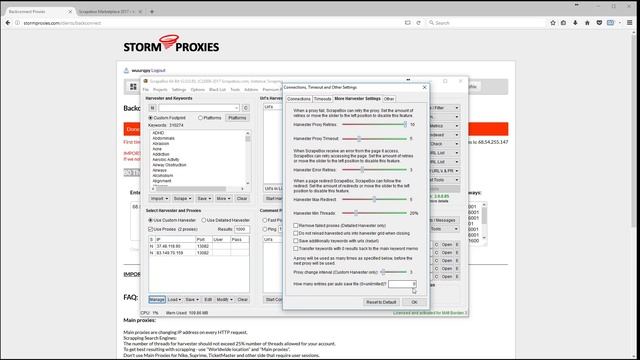Adjust the Harvester Error Retries slider
Viewport: 640px width, 360px height.
[374, 170]
